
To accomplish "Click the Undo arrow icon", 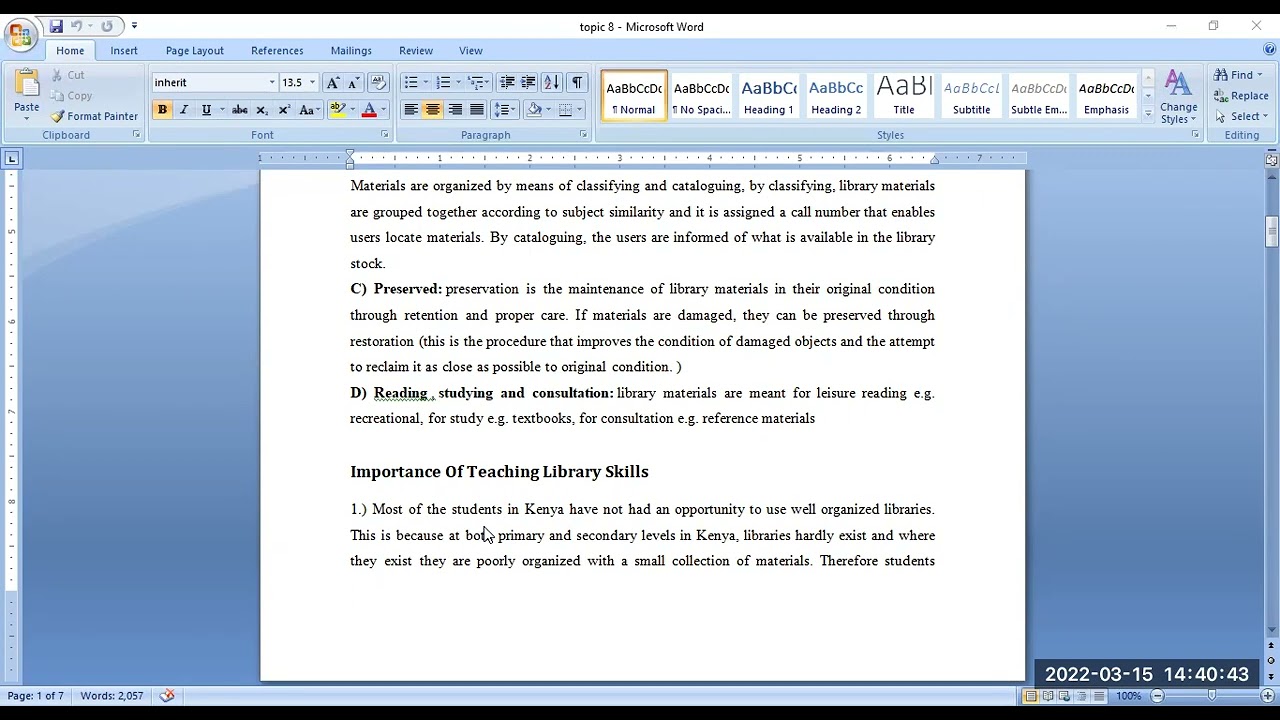I will (76, 26).
